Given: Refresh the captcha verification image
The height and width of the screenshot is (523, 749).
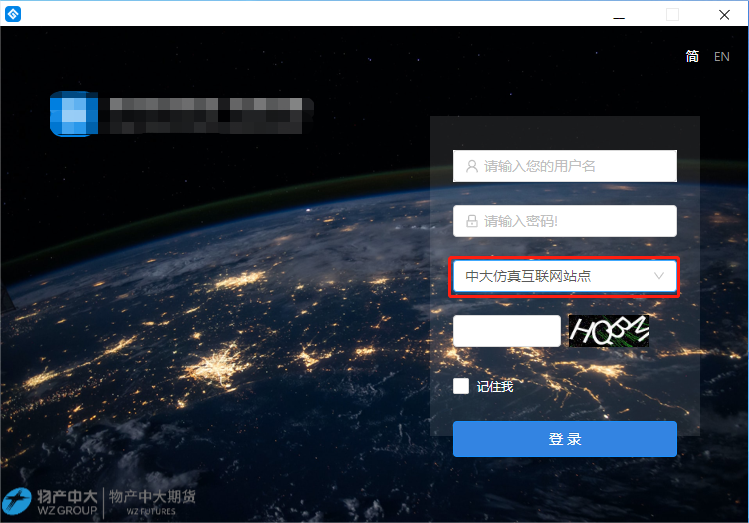Looking at the screenshot, I should [609, 331].
